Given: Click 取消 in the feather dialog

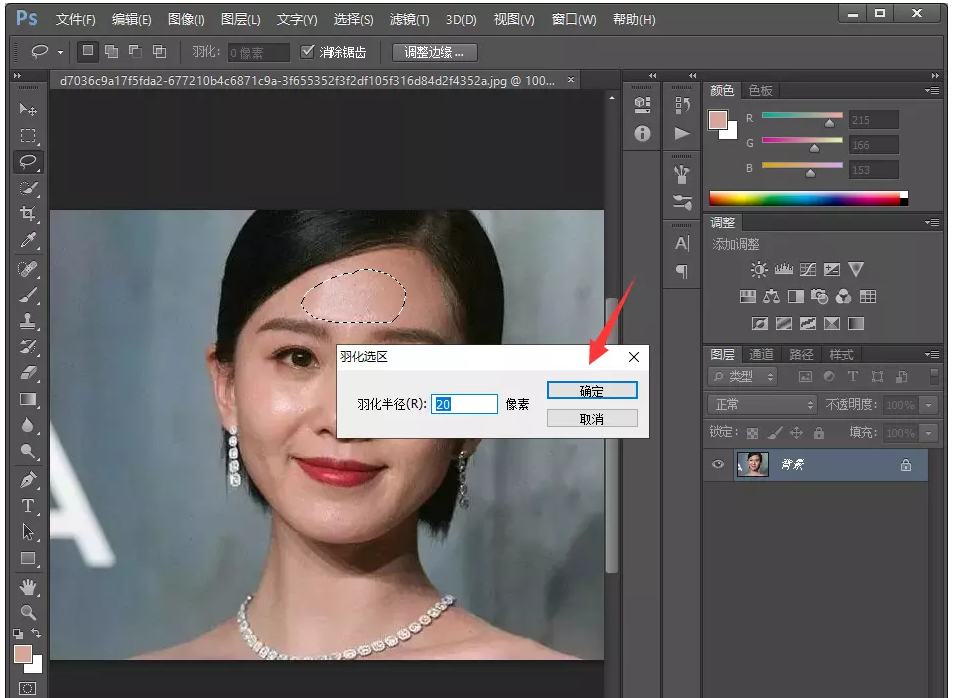Looking at the screenshot, I should (592, 419).
